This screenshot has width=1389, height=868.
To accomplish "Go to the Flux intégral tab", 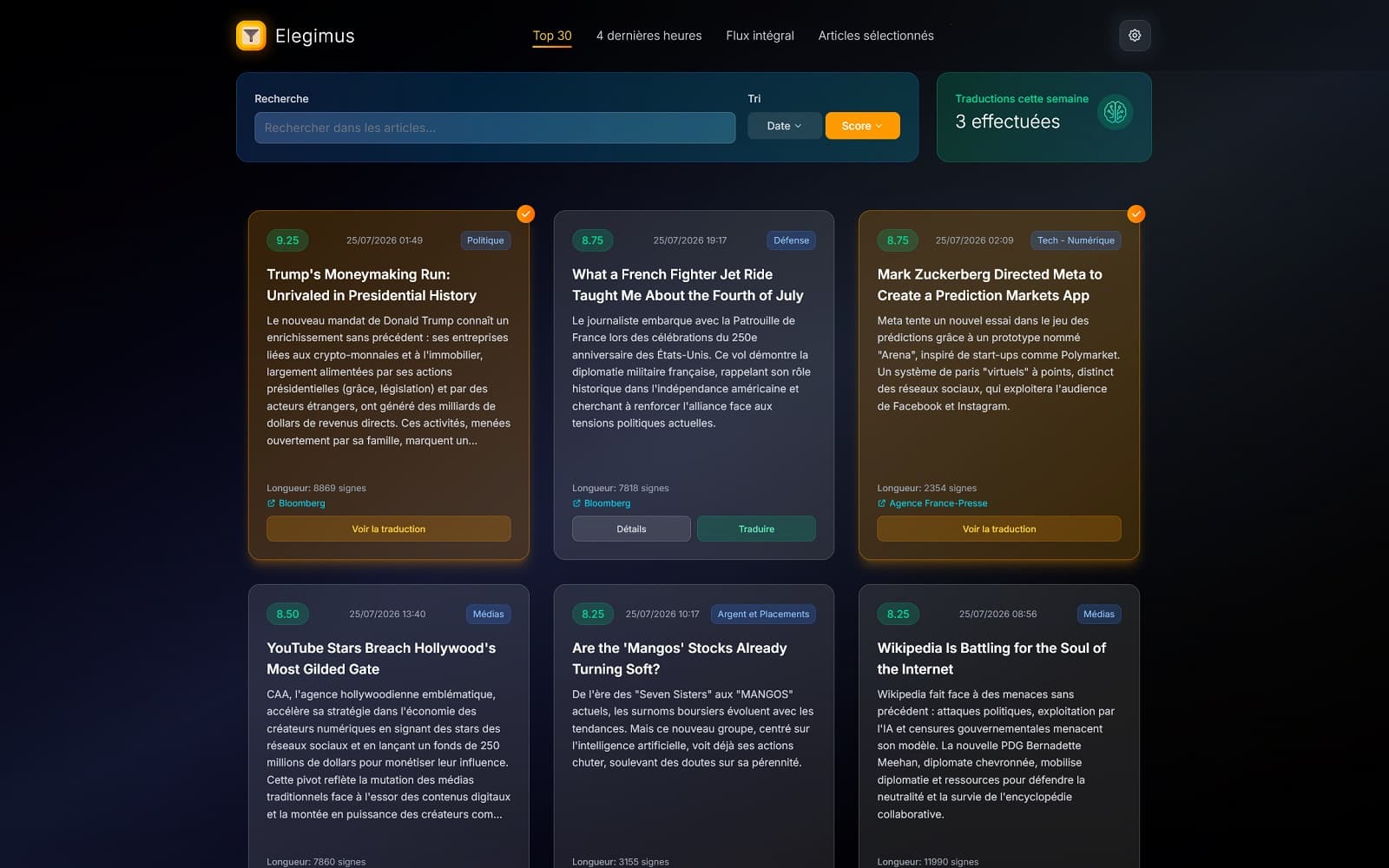I will [x=760, y=36].
